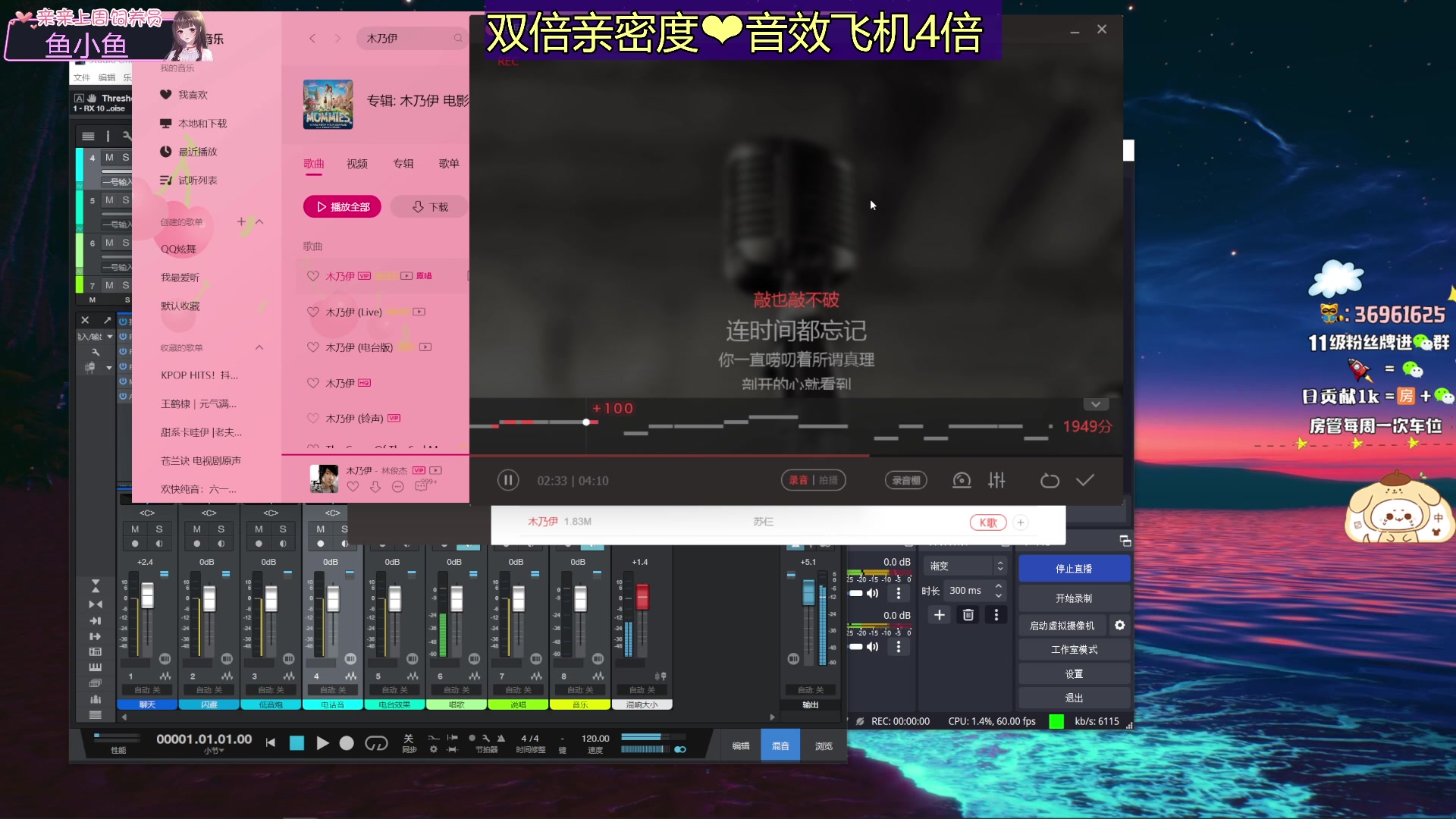Image resolution: width=1456 pixels, height=819 pixels.
Task: Delete the transition with the trash icon
Action: (x=968, y=615)
